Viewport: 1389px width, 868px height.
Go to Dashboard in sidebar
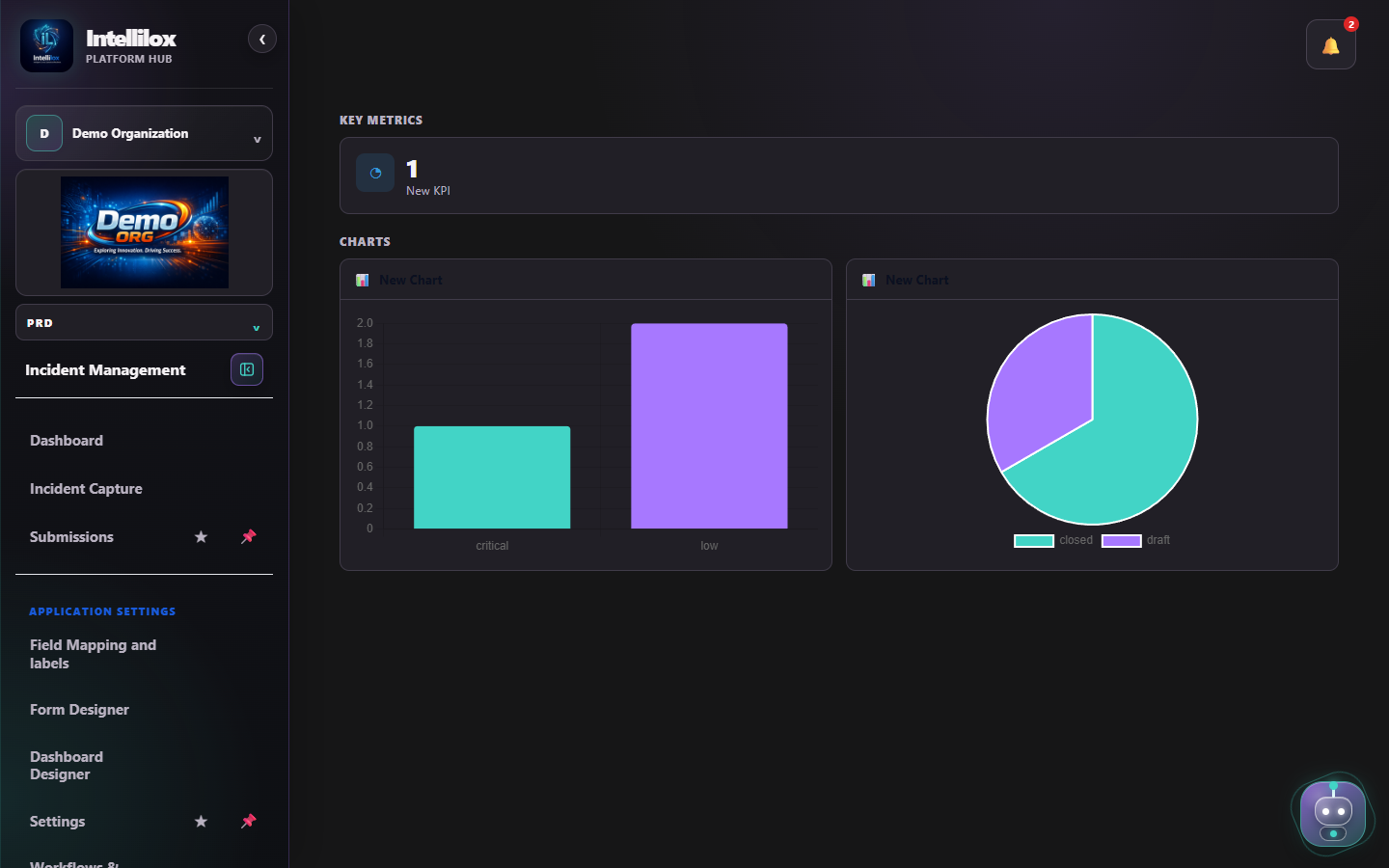tap(67, 441)
